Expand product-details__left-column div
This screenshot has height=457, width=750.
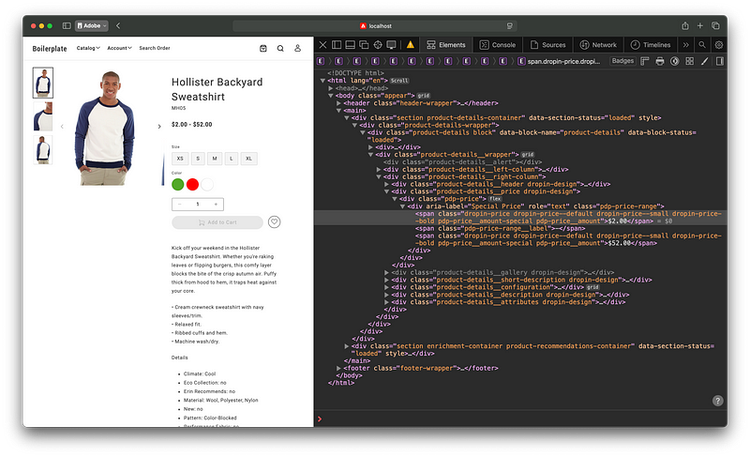[x=379, y=169]
